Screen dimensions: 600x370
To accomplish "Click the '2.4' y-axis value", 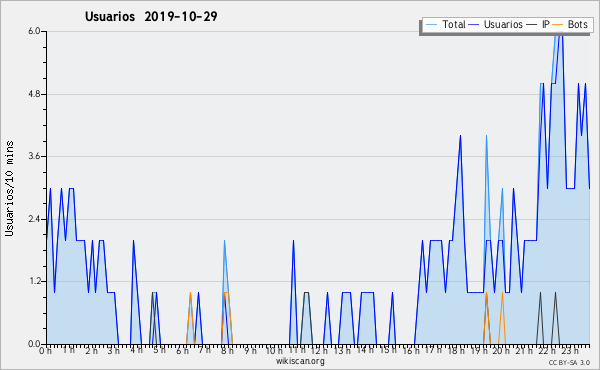I will [x=34, y=219].
